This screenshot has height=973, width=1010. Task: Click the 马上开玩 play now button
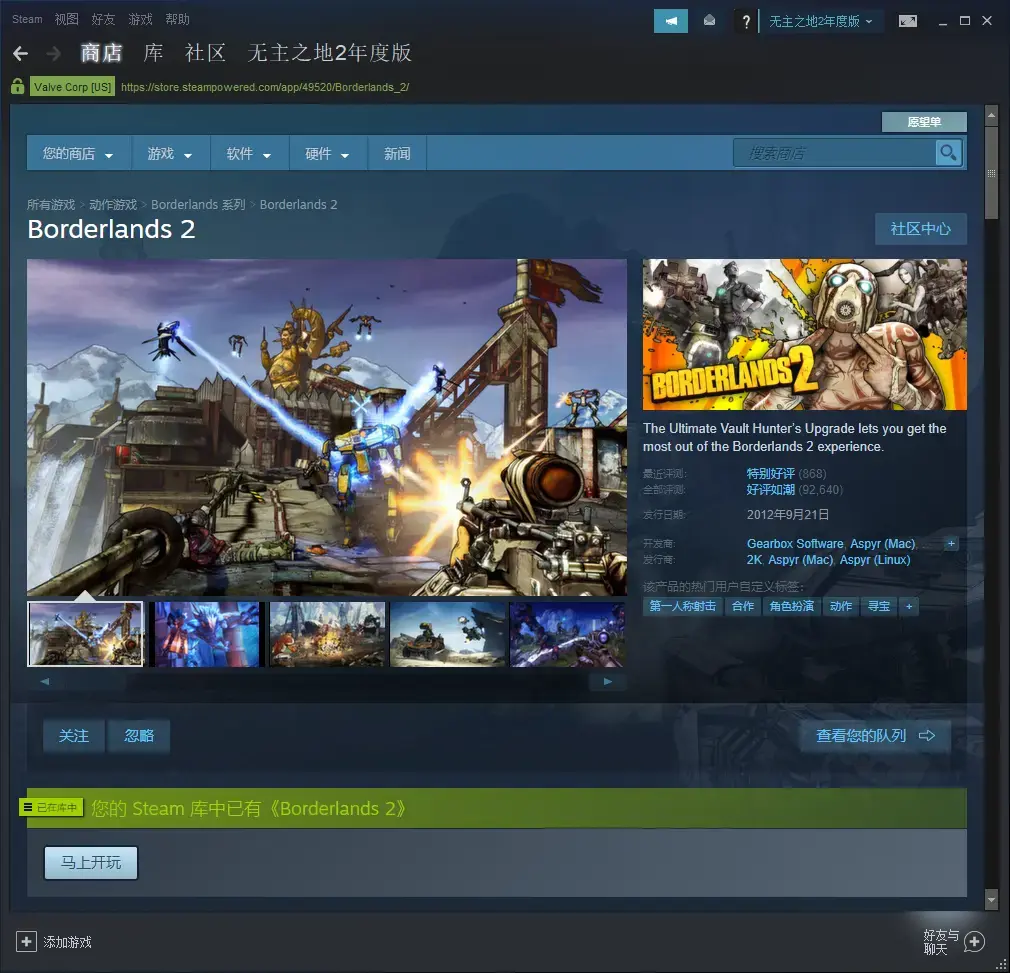coord(91,862)
